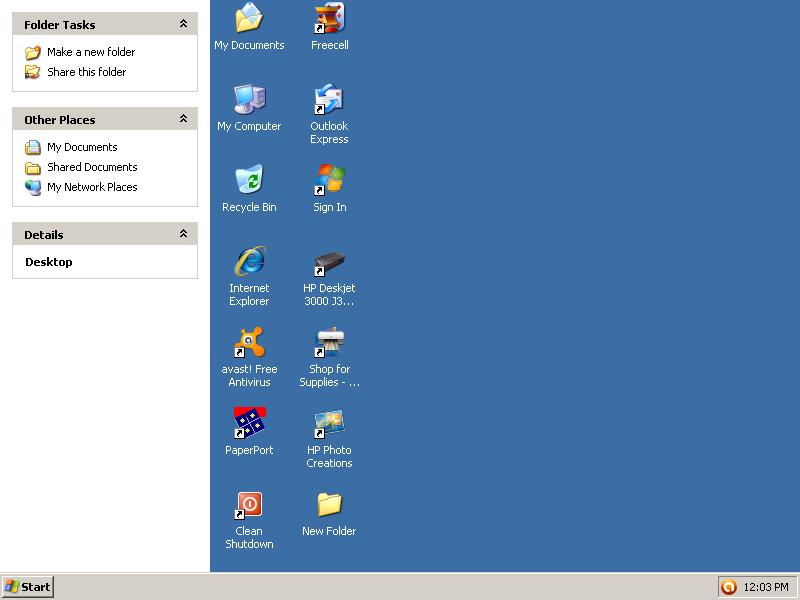Open Shared Documents in Other Places

(92, 167)
